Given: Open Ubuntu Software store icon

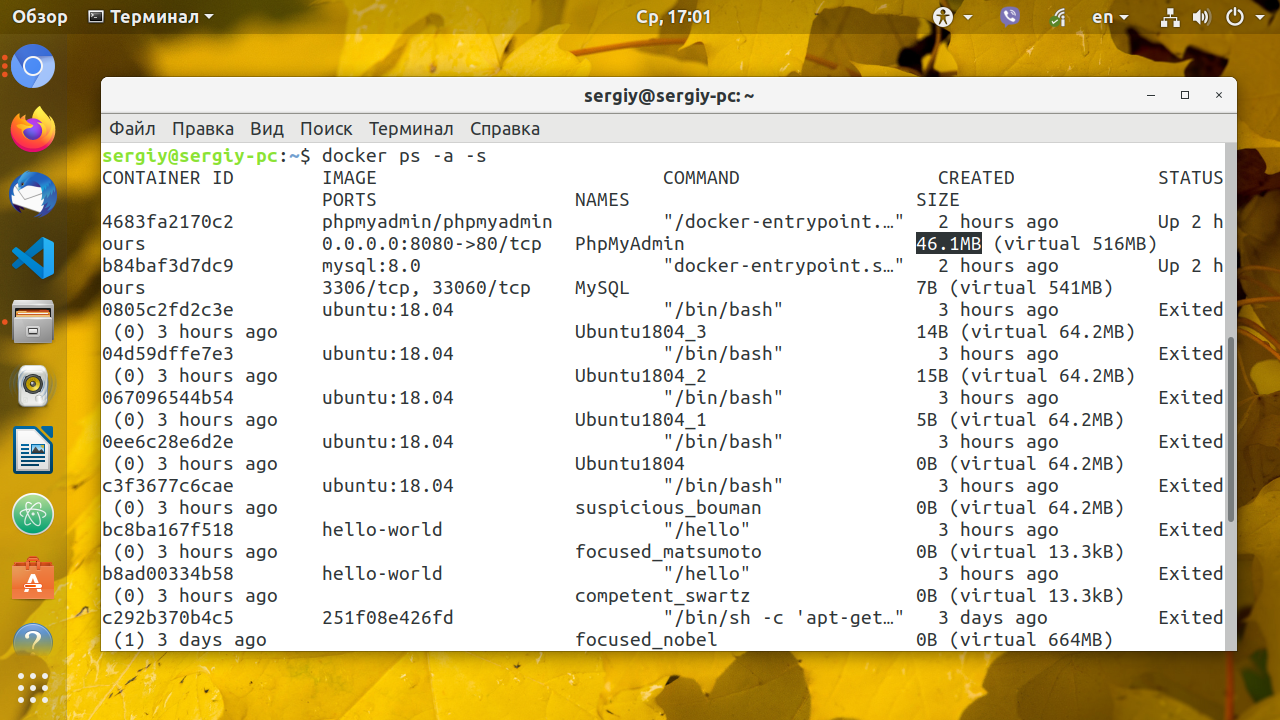Looking at the screenshot, I should (x=33, y=578).
